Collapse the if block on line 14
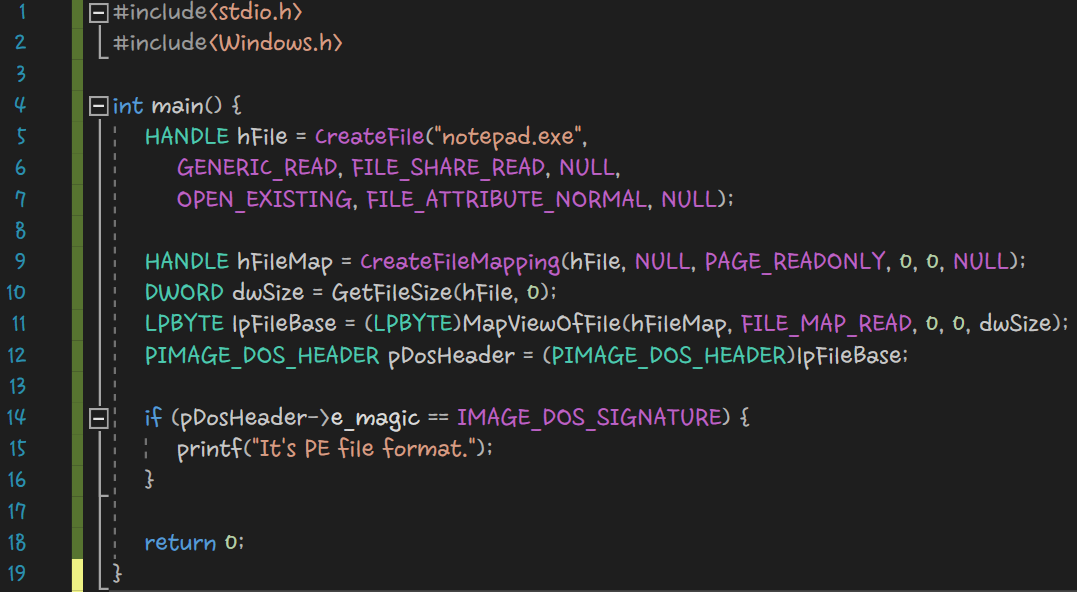The width and height of the screenshot is (1077, 592). 99,418
